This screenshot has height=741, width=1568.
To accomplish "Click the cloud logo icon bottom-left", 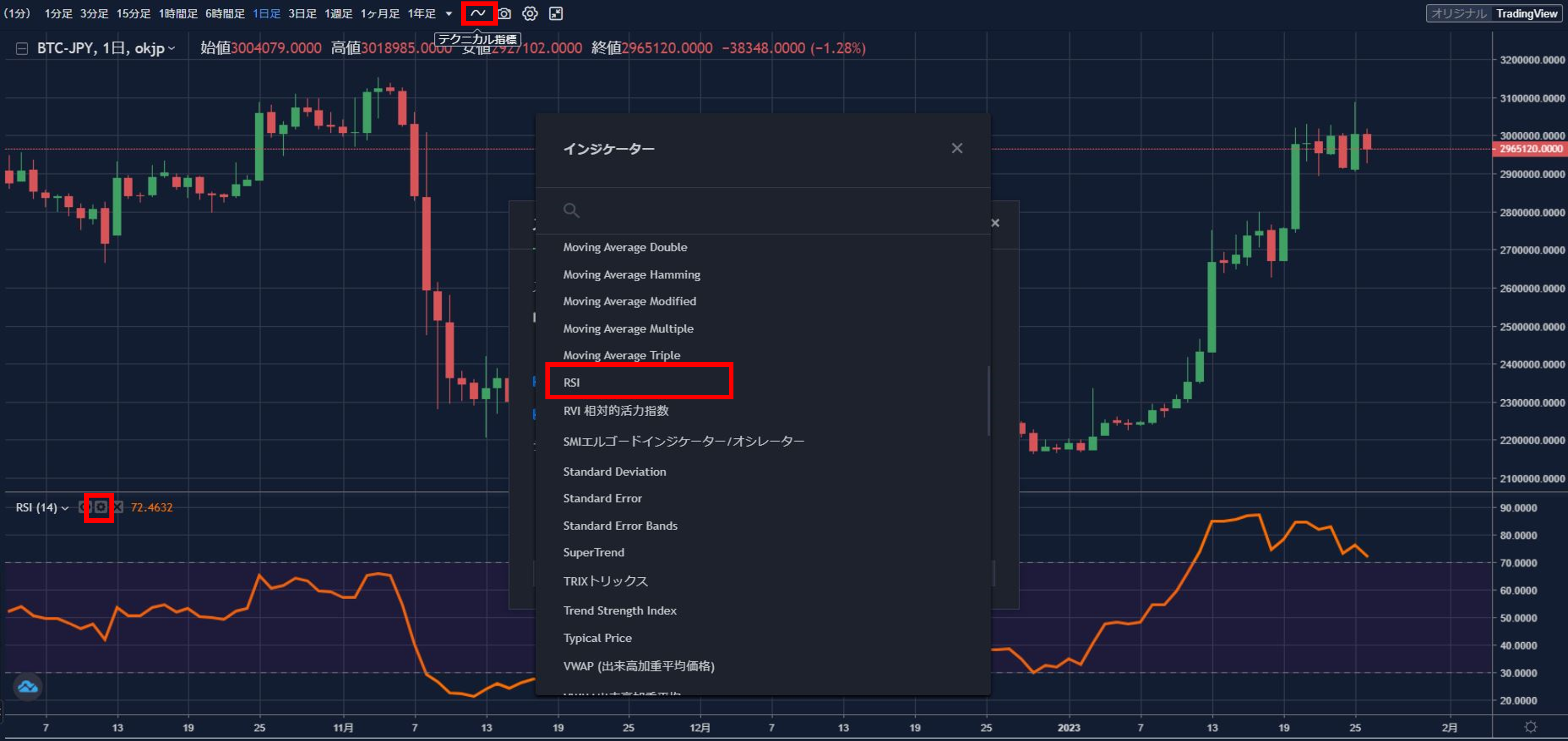I will [x=27, y=687].
